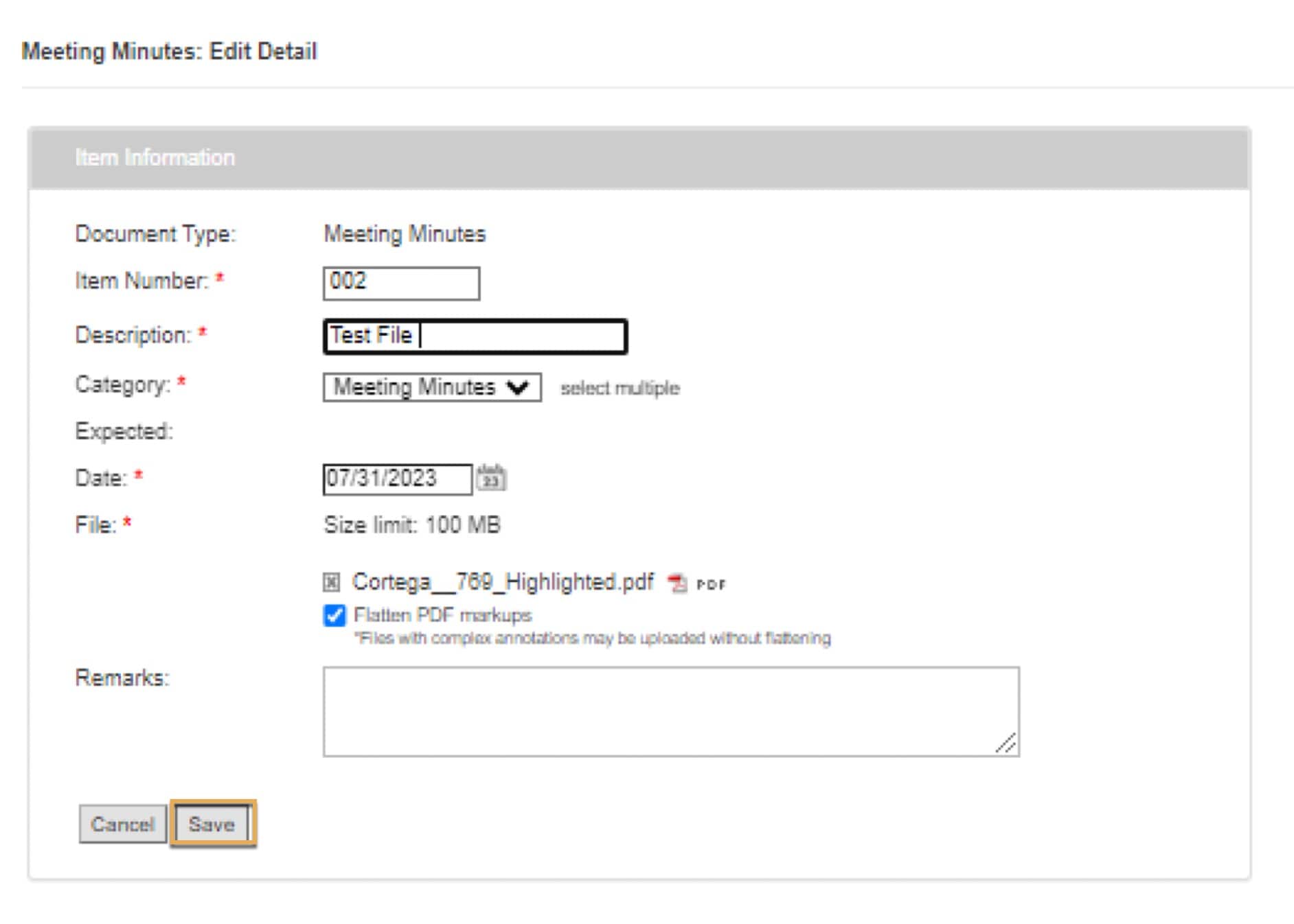The image size is (1294, 924).
Task: Focus the Item Number field
Action: (x=401, y=283)
